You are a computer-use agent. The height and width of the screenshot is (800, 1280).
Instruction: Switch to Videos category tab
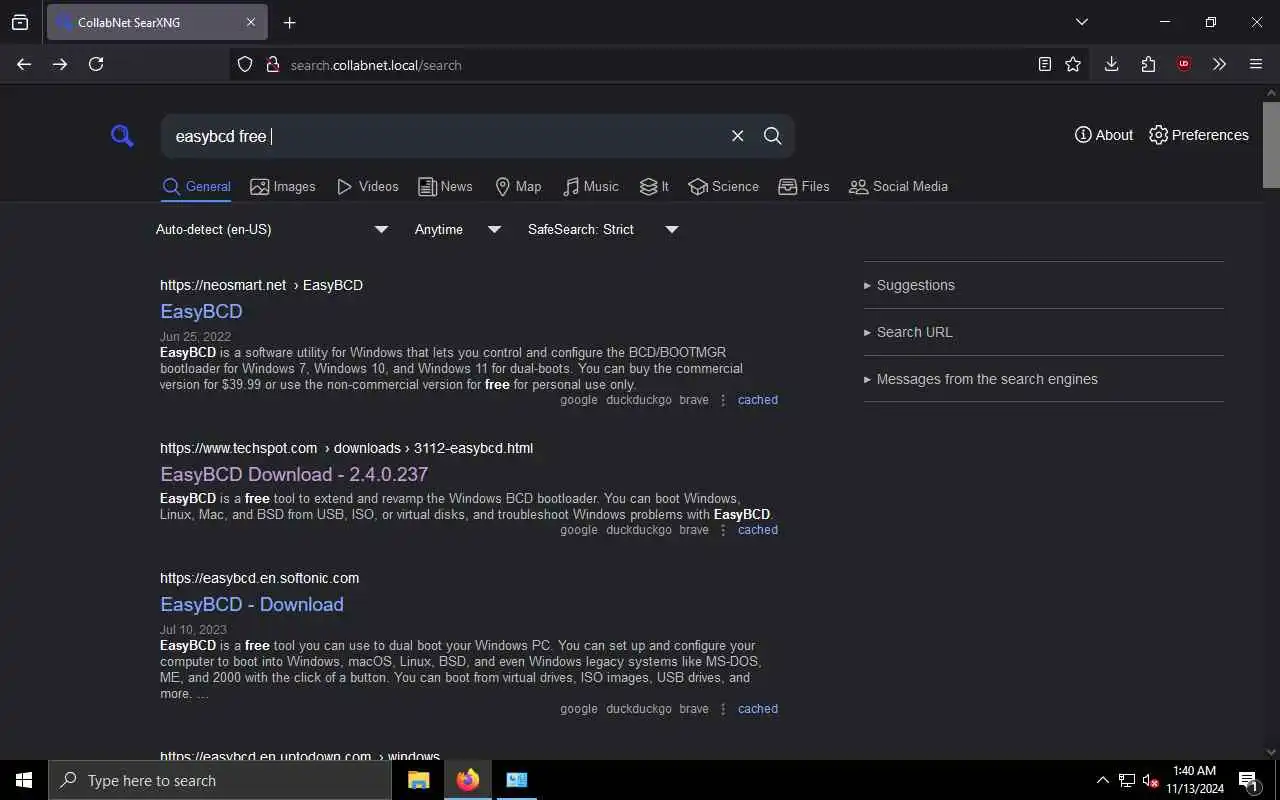click(367, 186)
